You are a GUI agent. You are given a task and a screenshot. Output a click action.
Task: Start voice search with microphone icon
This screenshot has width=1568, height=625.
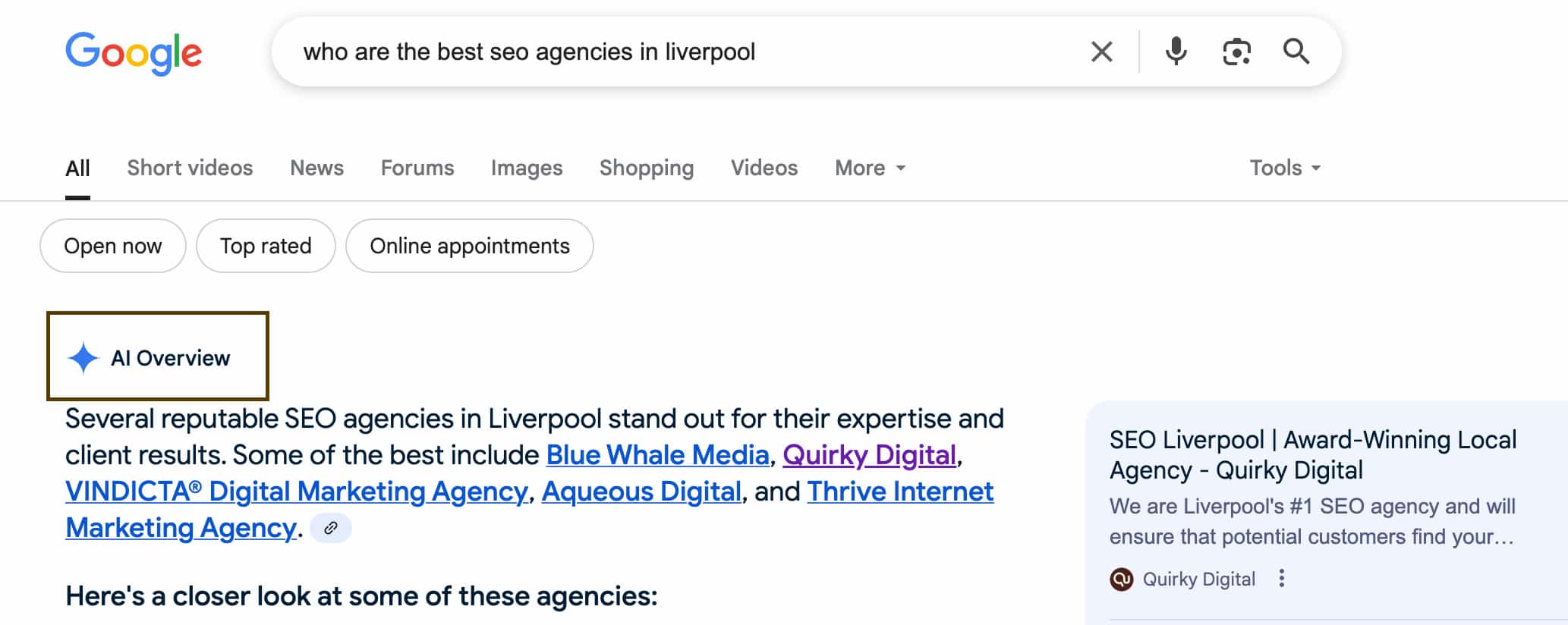[x=1176, y=52]
